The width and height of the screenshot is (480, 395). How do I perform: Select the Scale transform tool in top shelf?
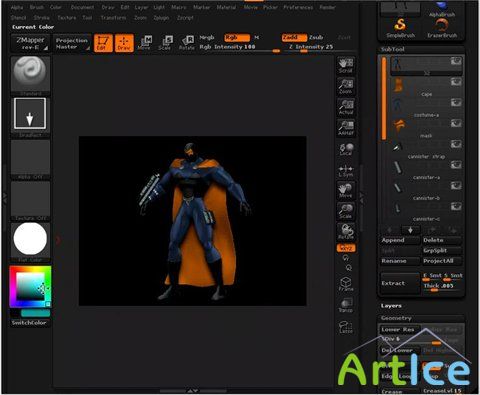pos(165,43)
